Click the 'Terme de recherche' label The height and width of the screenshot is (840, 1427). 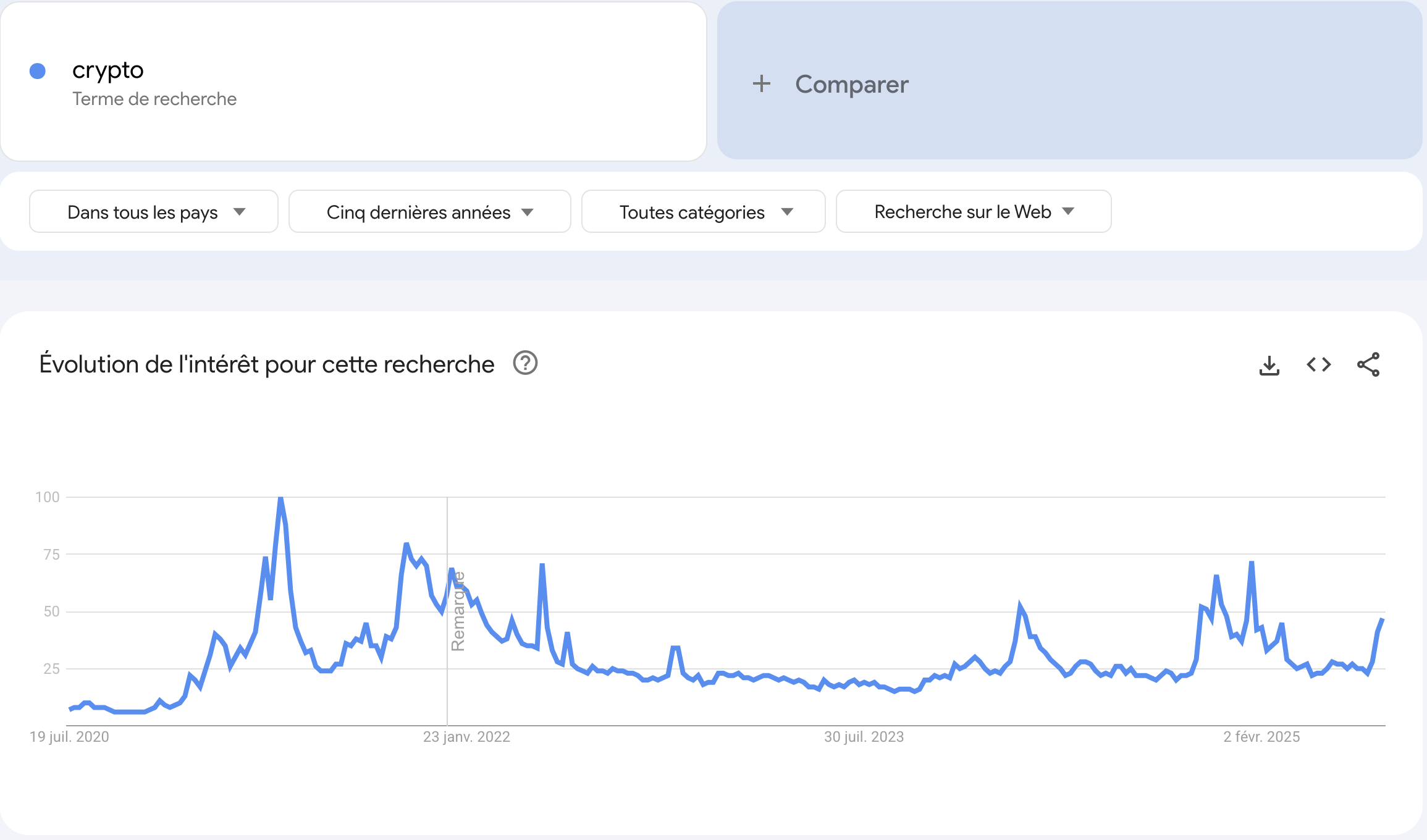153,98
